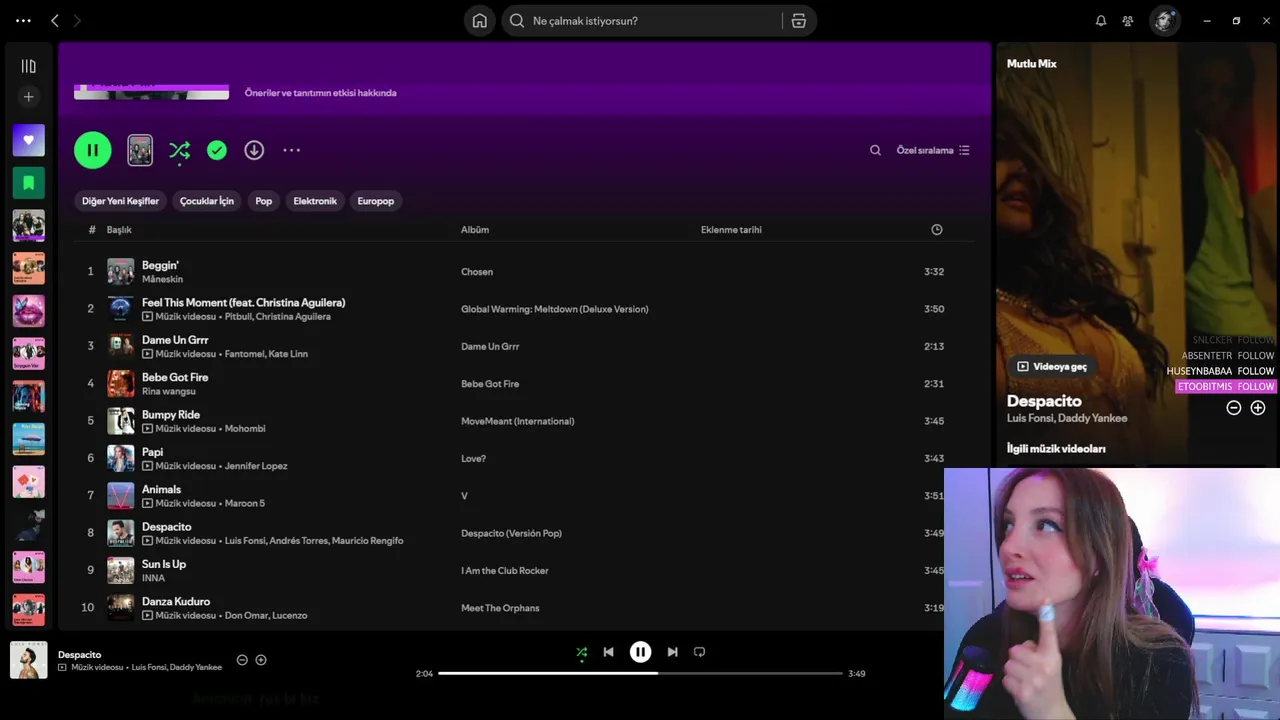This screenshot has width=1280, height=720.
Task: Open INNA artist link
Action: coord(153,578)
